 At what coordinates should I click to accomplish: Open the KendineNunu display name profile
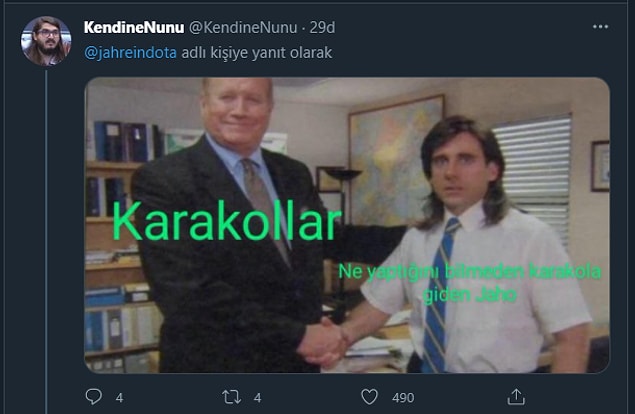click(x=134, y=28)
